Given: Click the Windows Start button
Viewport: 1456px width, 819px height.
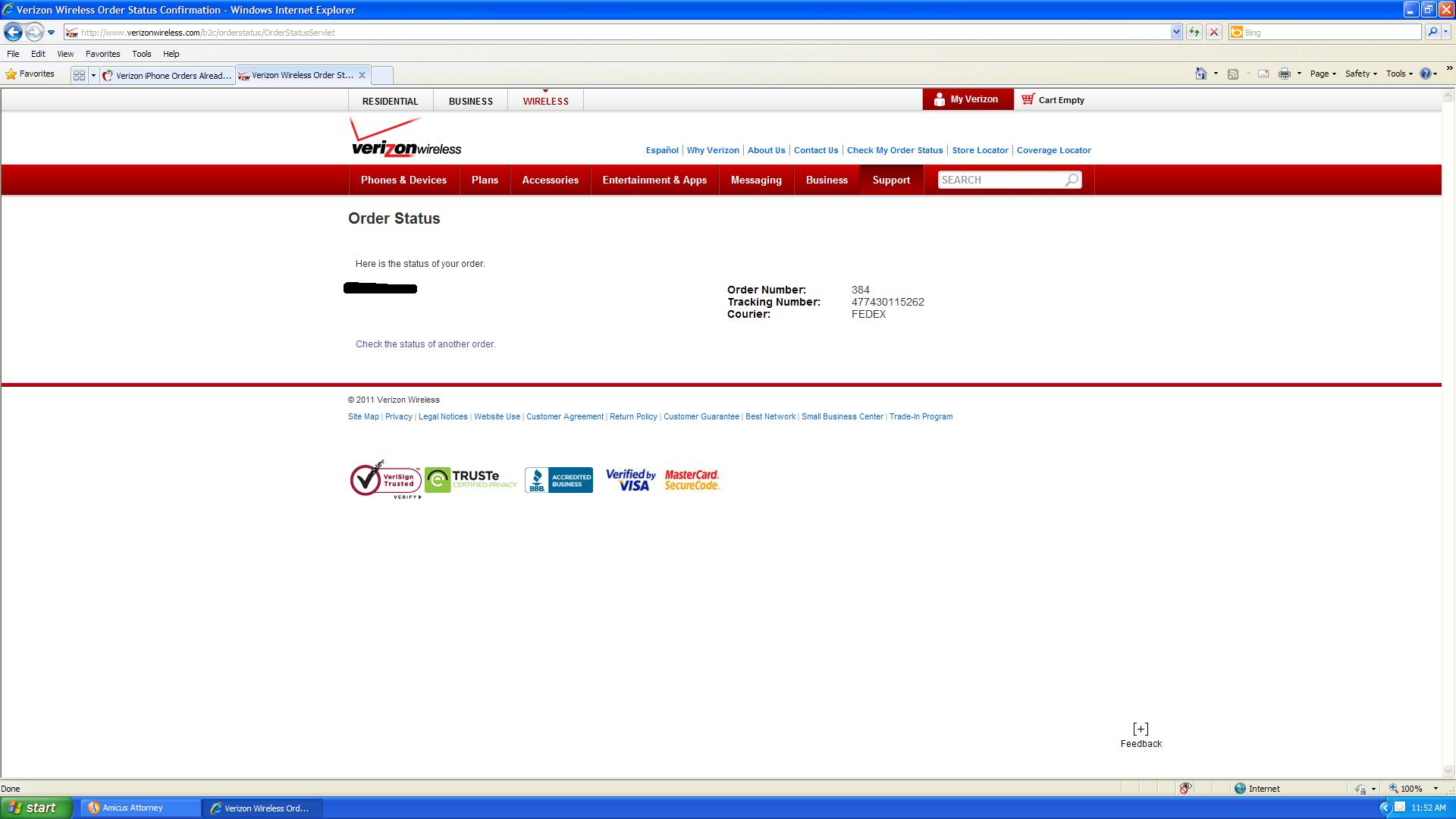Looking at the screenshot, I should coord(36,808).
